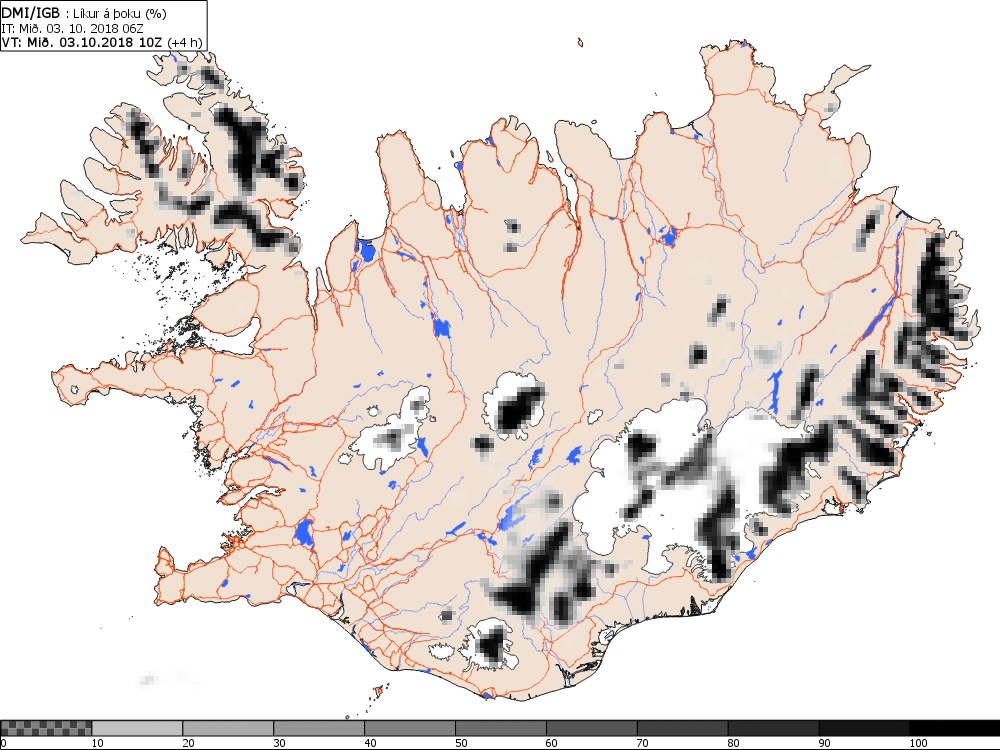The height and width of the screenshot is (750, 1000).
Task: Click the legend value '60'
Action: coord(552,743)
